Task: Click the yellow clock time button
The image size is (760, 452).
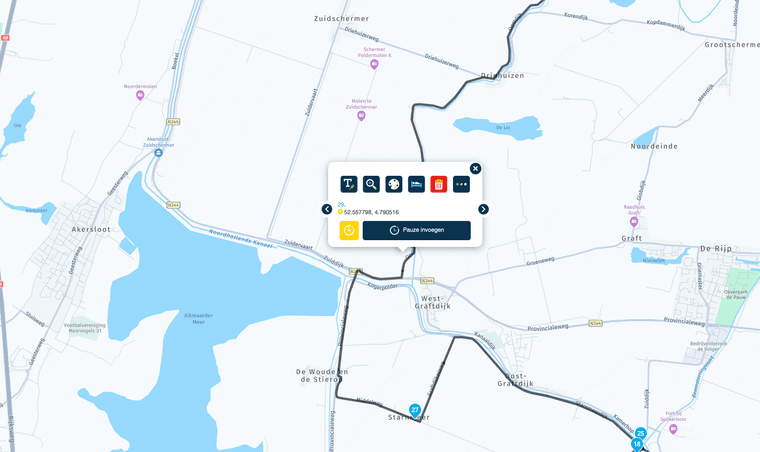Action: [349, 230]
